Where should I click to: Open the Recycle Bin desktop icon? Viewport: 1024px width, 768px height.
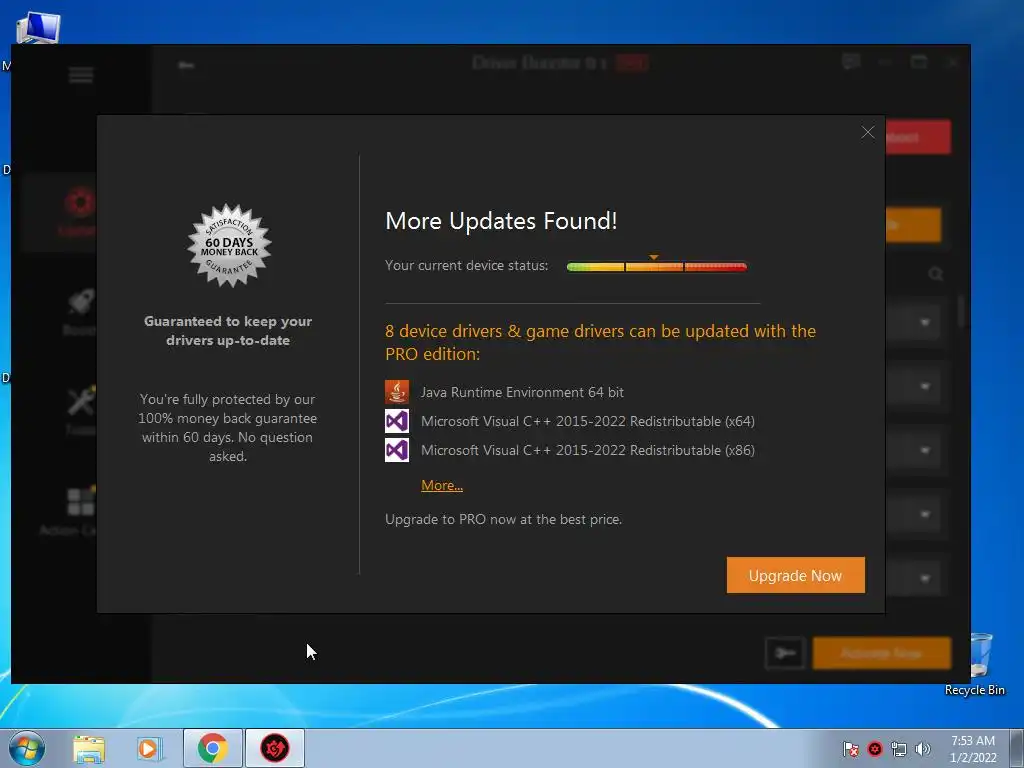pyautogui.click(x=977, y=664)
